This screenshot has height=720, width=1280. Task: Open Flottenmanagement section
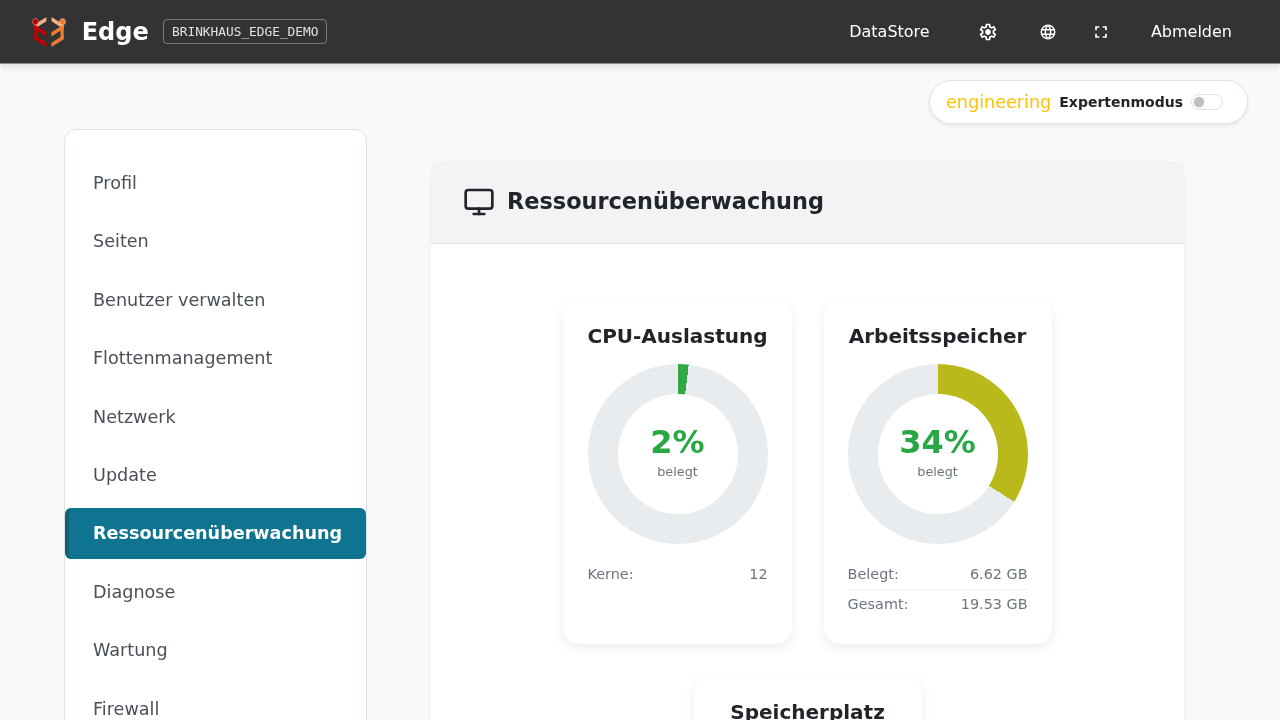(x=215, y=358)
